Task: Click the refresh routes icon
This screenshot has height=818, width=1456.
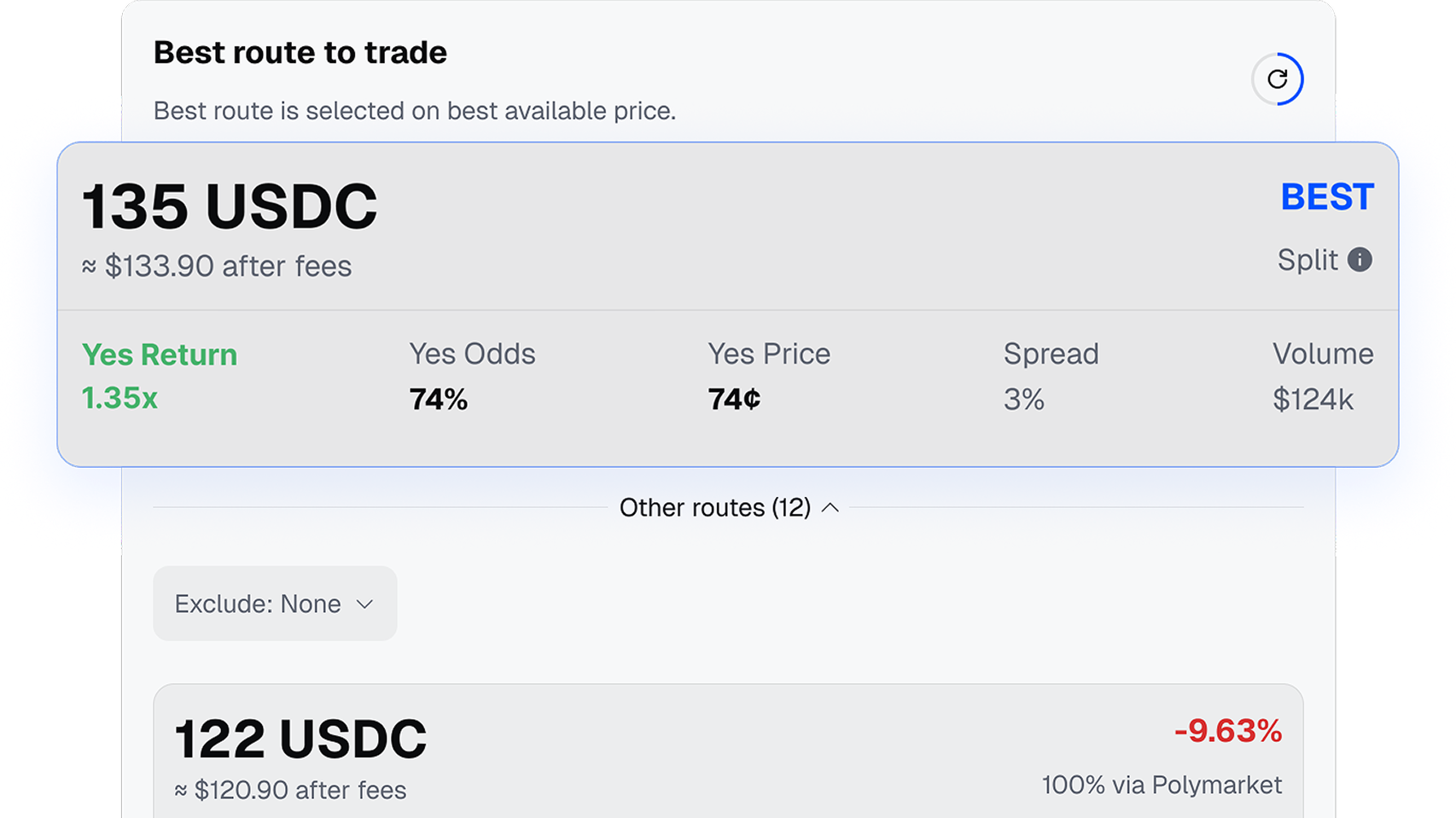Action: click(x=1277, y=79)
